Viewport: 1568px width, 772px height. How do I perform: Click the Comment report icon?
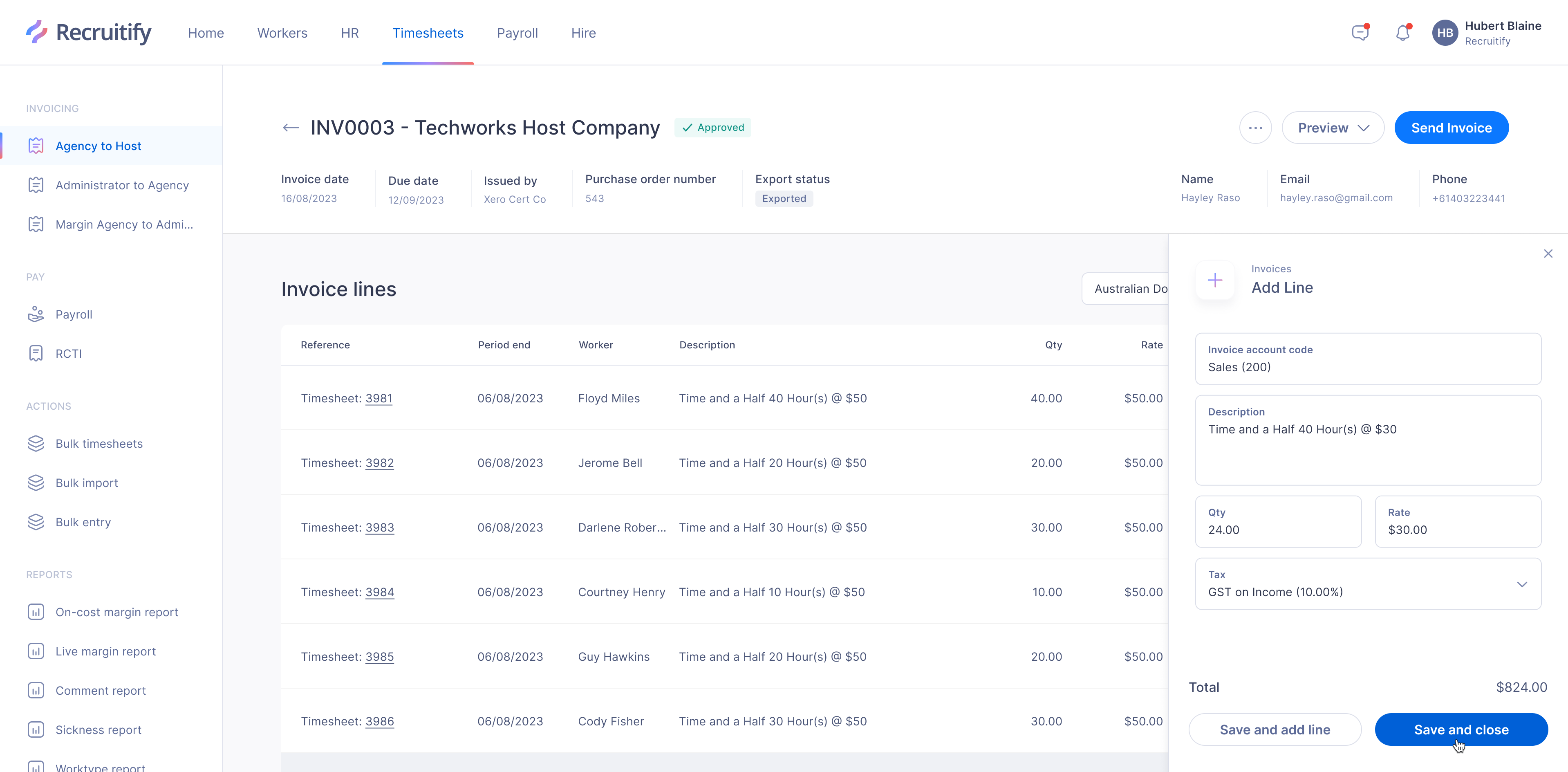coord(36,690)
